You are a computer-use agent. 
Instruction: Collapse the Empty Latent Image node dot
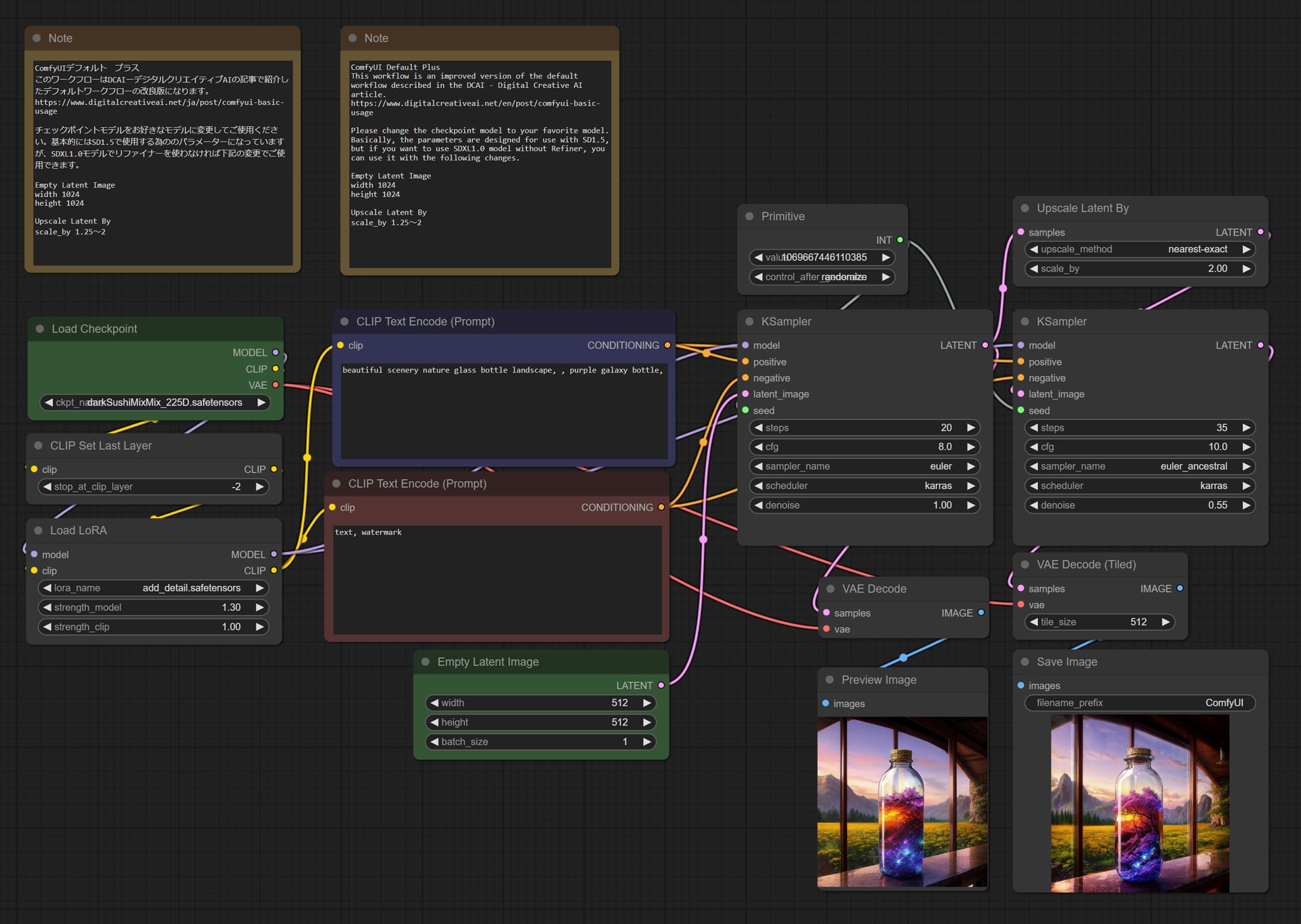click(x=426, y=662)
